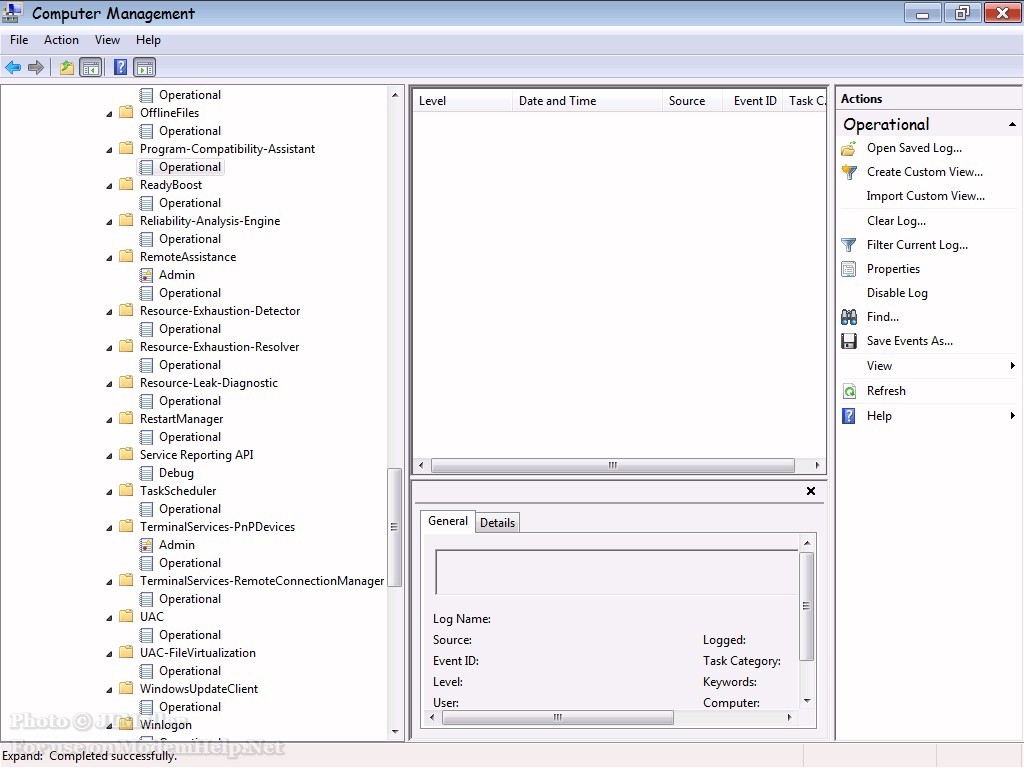
Task: Click the green Refresh icon in Actions
Action: pyautogui.click(x=849, y=391)
